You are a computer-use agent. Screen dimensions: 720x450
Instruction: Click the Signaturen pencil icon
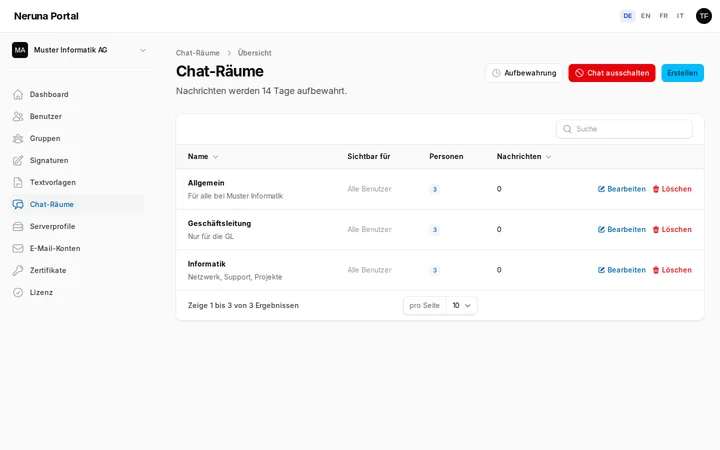pyautogui.click(x=18, y=161)
